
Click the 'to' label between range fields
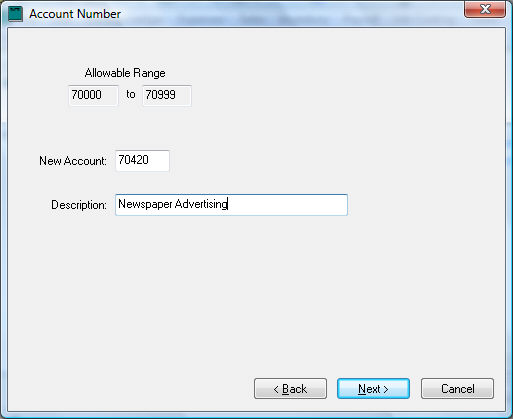coord(131,94)
